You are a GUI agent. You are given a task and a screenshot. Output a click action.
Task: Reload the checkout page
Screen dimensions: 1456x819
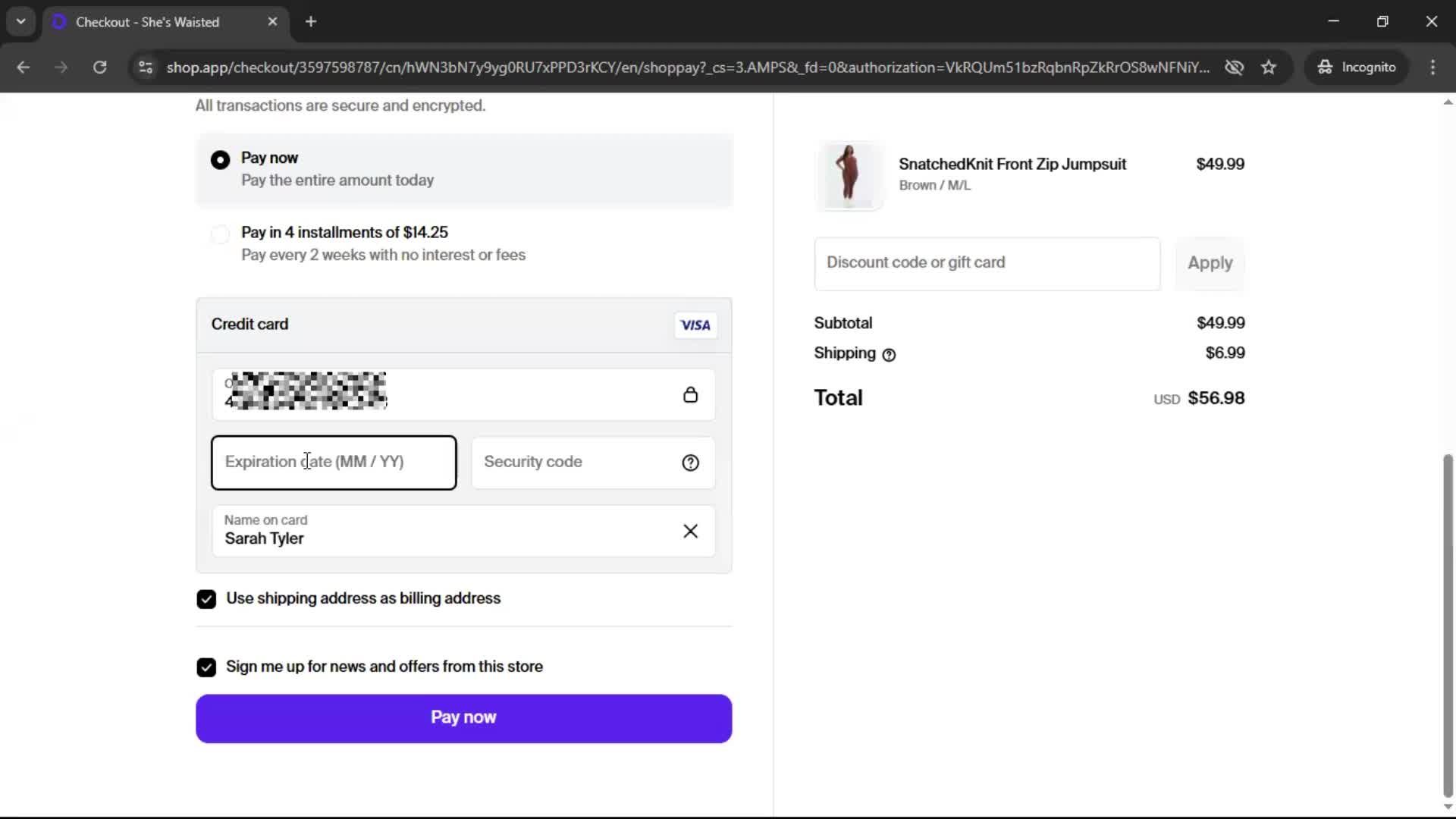tap(99, 67)
